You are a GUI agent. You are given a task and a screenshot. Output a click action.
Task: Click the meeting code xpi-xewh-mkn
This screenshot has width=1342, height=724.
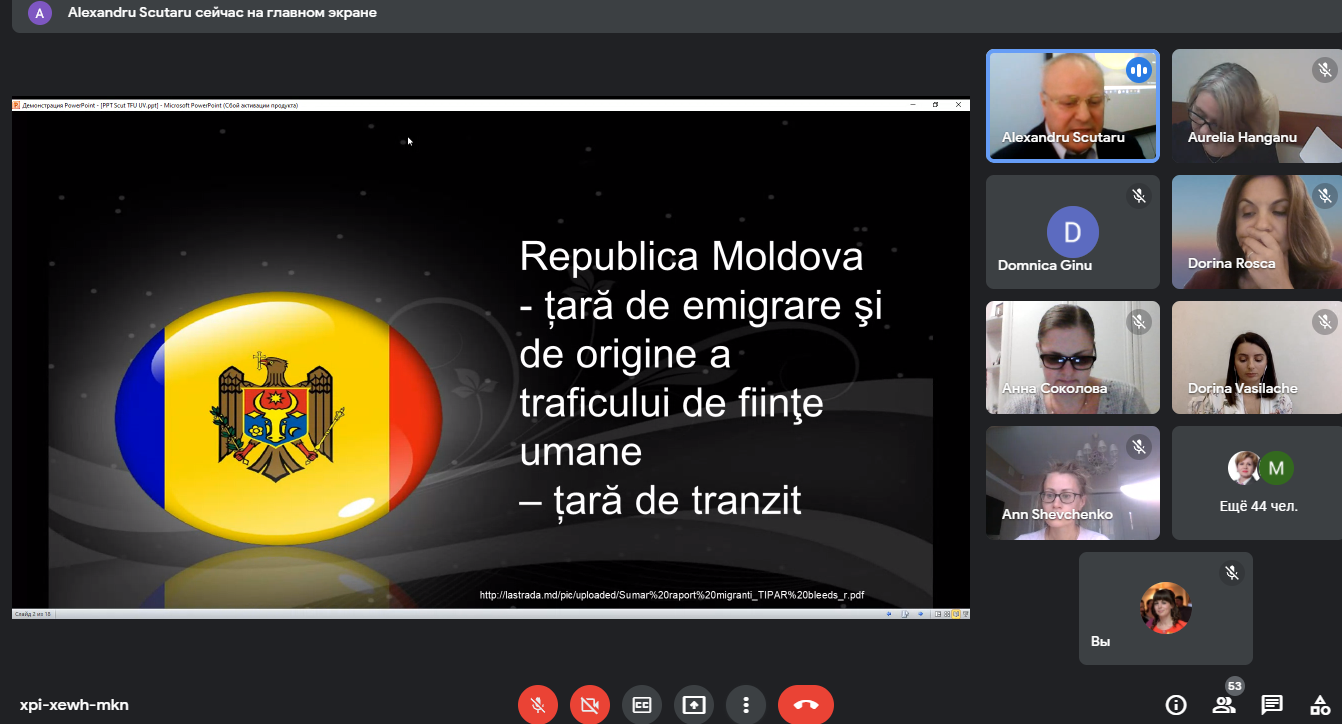point(74,705)
